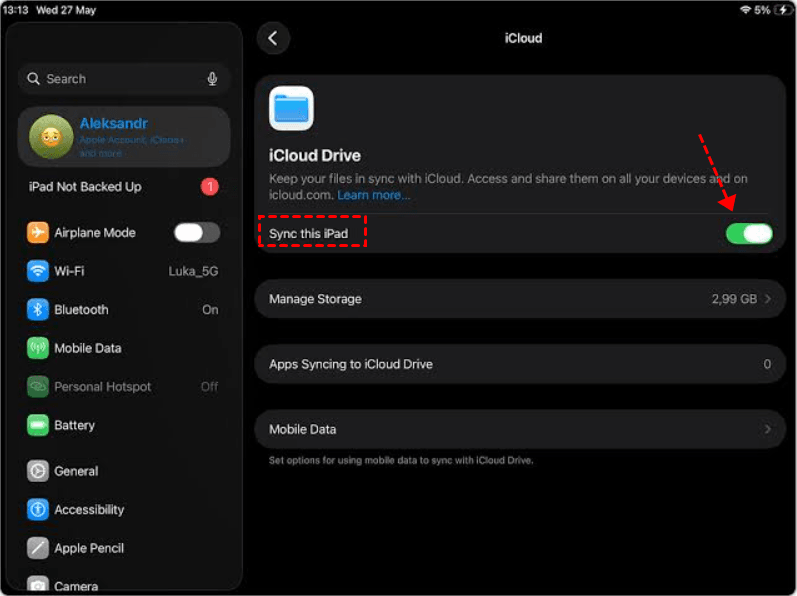Tap the 5% battery percentage
The height and width of the screenshot is (596, 797).
click(762, 10)
